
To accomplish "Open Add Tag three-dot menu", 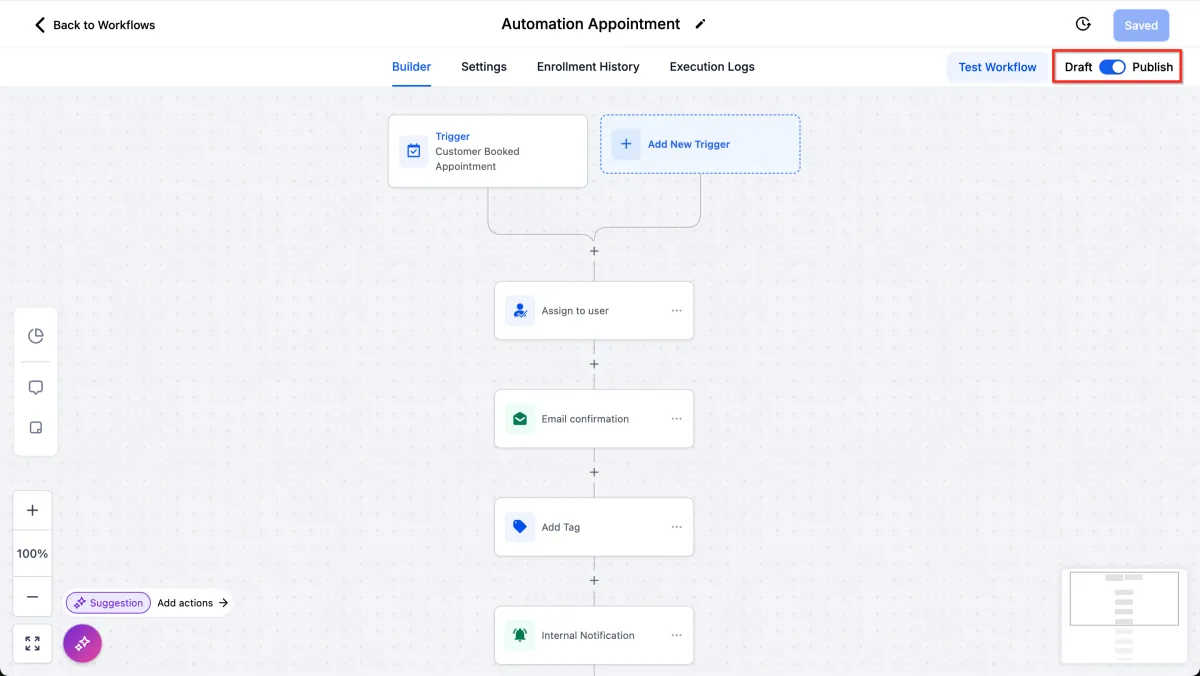I will coord(677,527).
